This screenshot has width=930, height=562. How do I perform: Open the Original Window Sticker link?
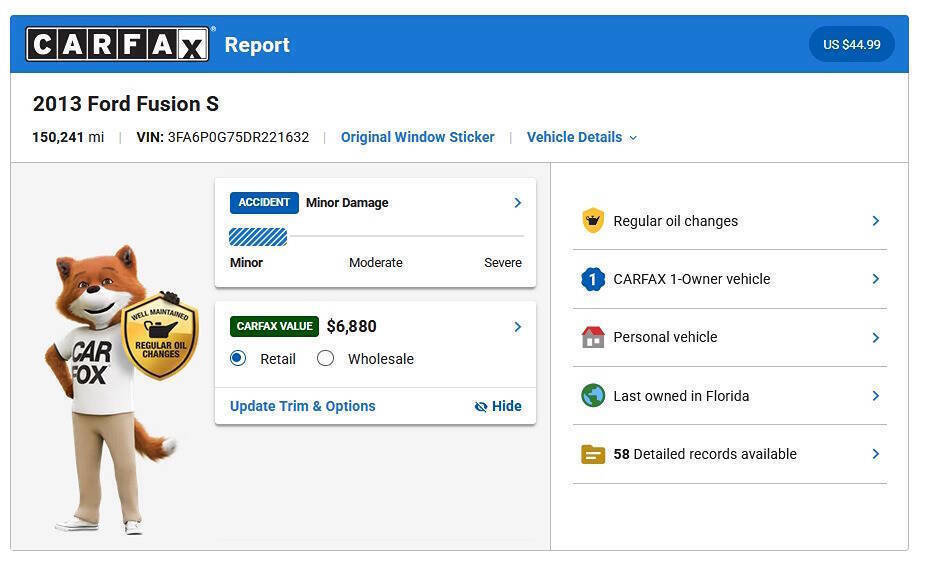tap(417, 137)
